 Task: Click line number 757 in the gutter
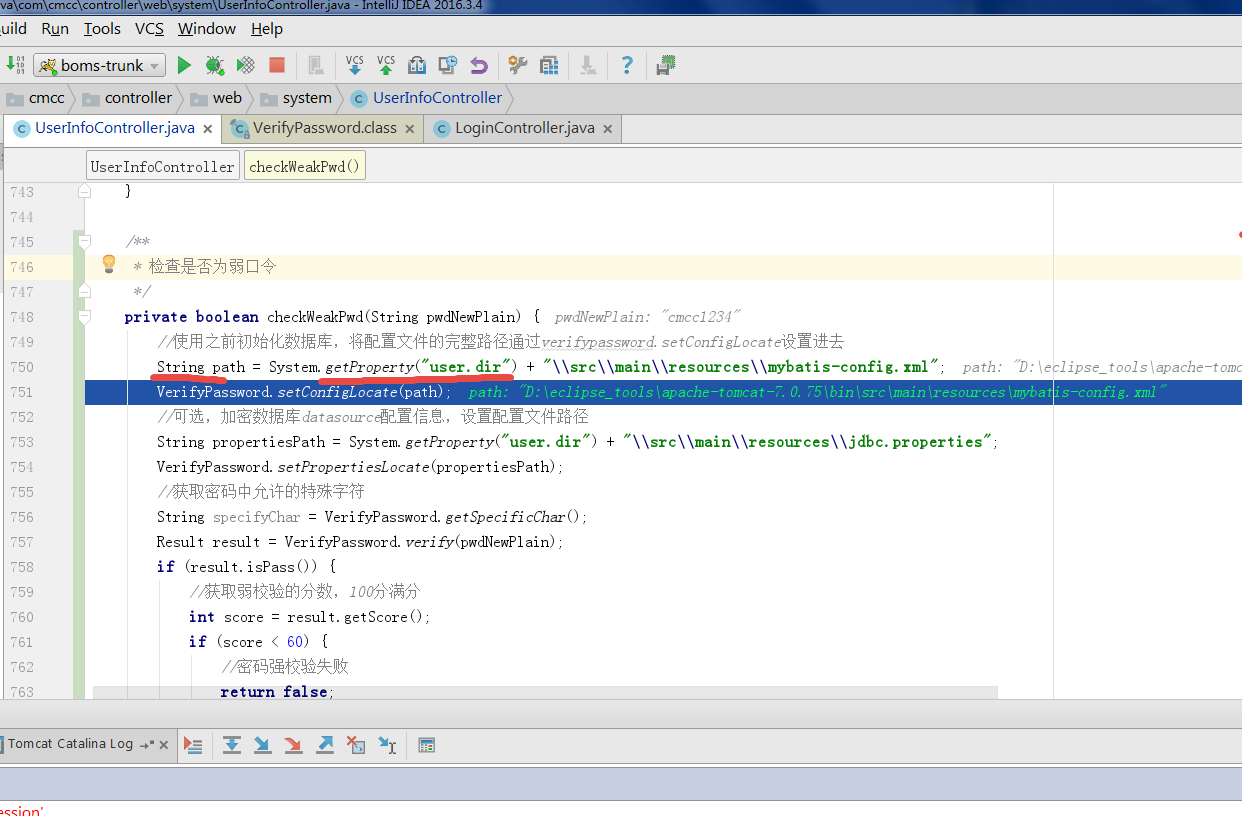22,542
